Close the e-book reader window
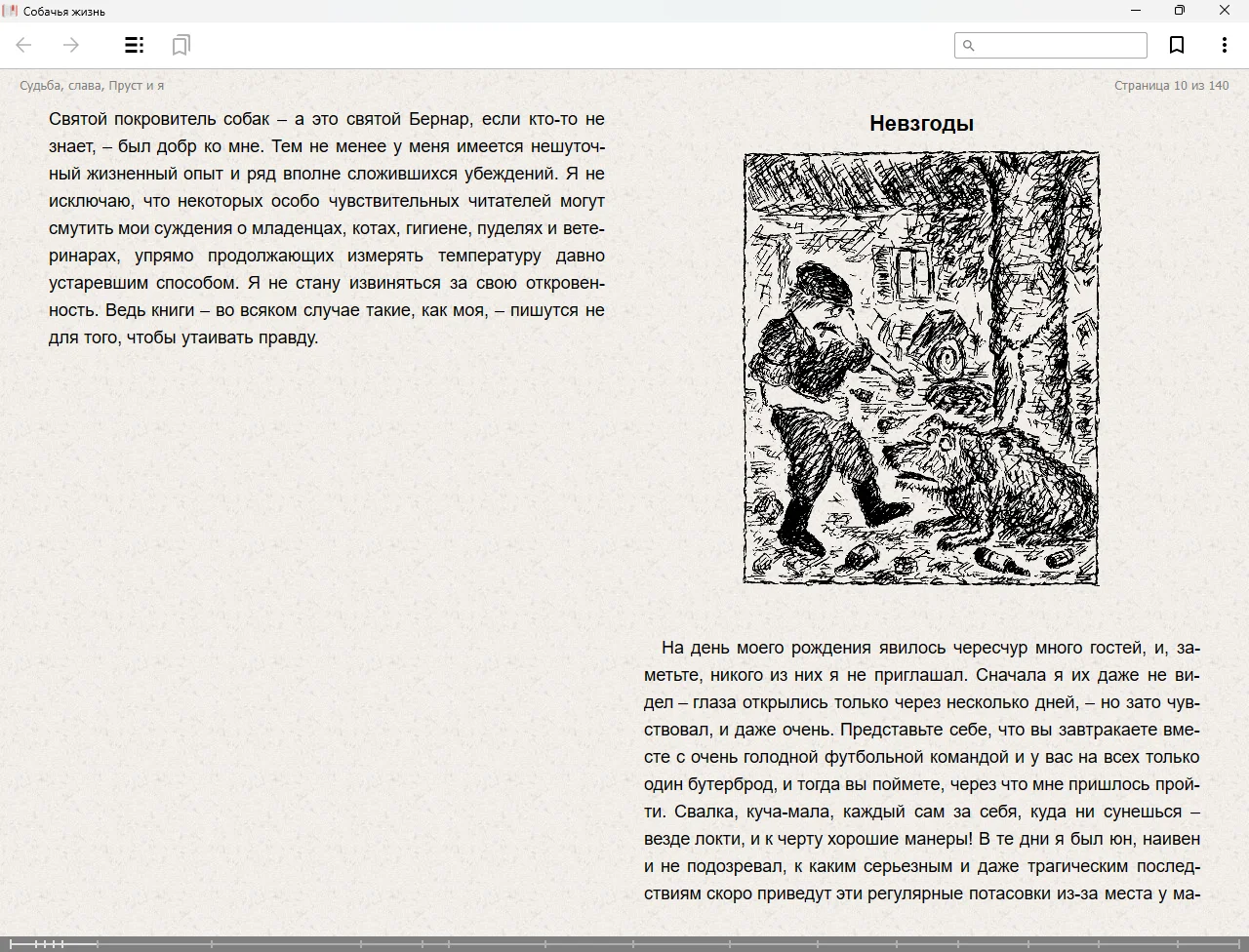Screen dimensions: 1249x952 tap(1224, 11)
